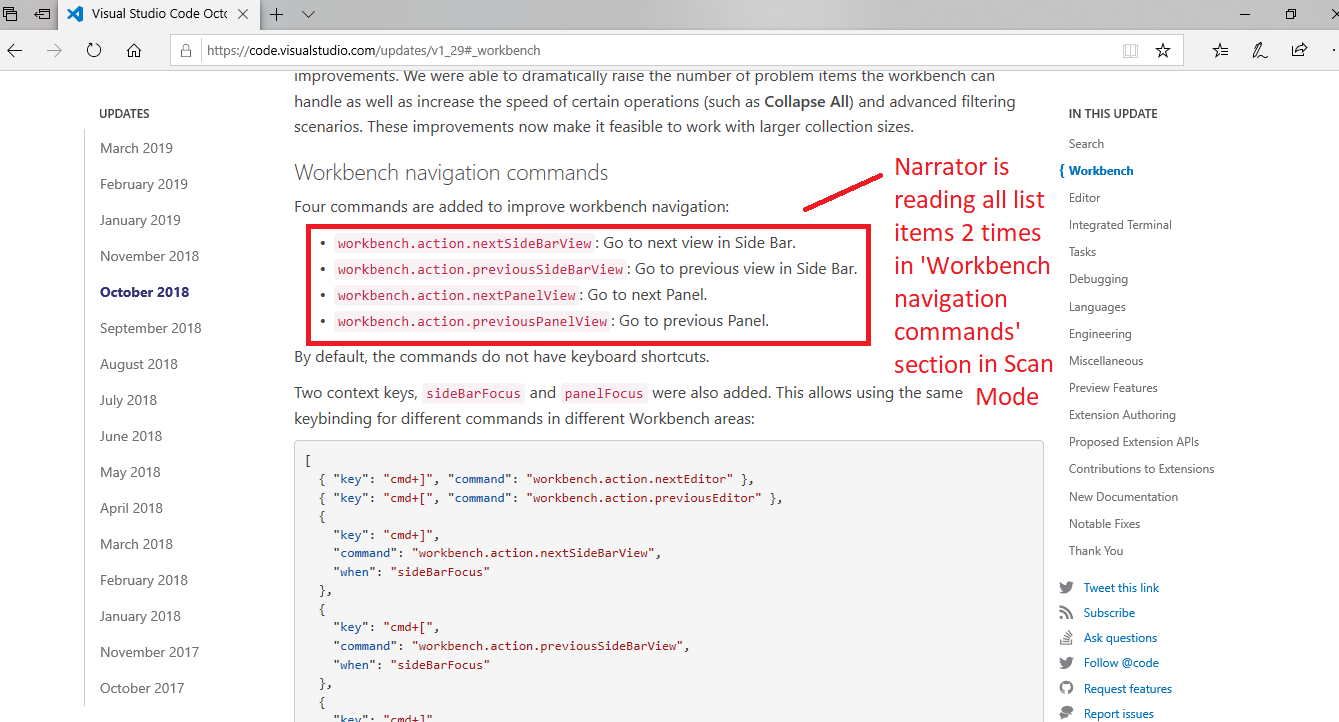The height and width of the screenshot is (722, 1339).
Task: Jump to Miscellaneous section
Action: point(1106,361)
